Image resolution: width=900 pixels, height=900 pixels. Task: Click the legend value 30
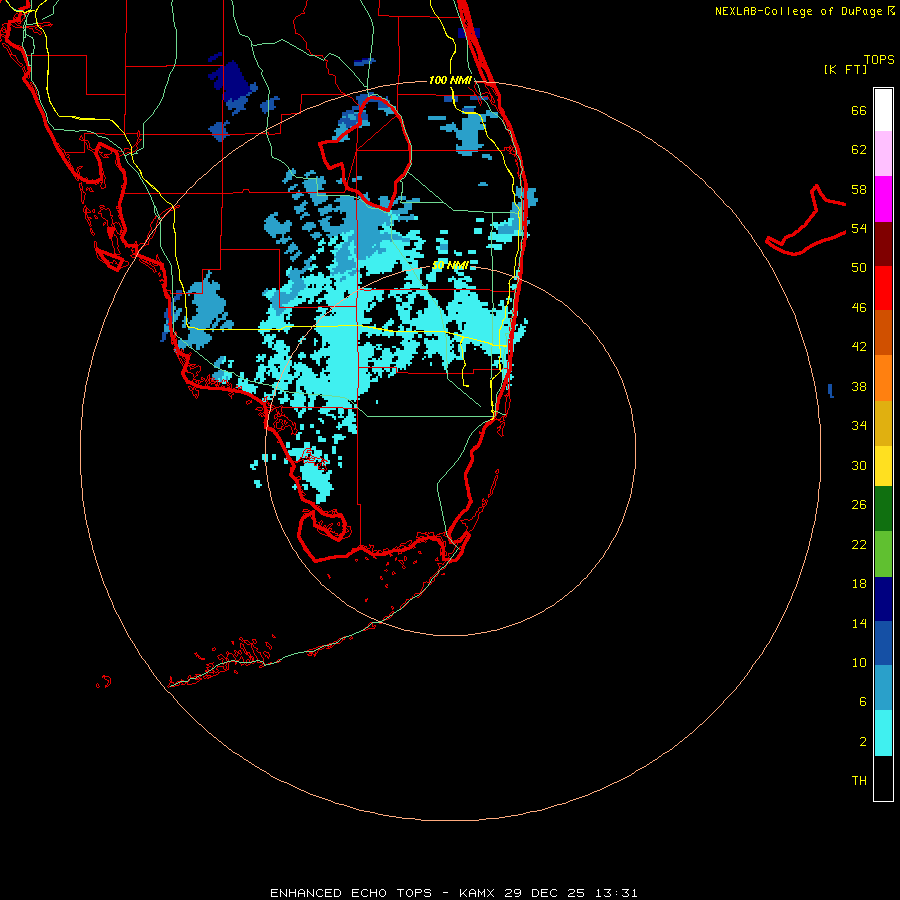click(x=859, y=465)
